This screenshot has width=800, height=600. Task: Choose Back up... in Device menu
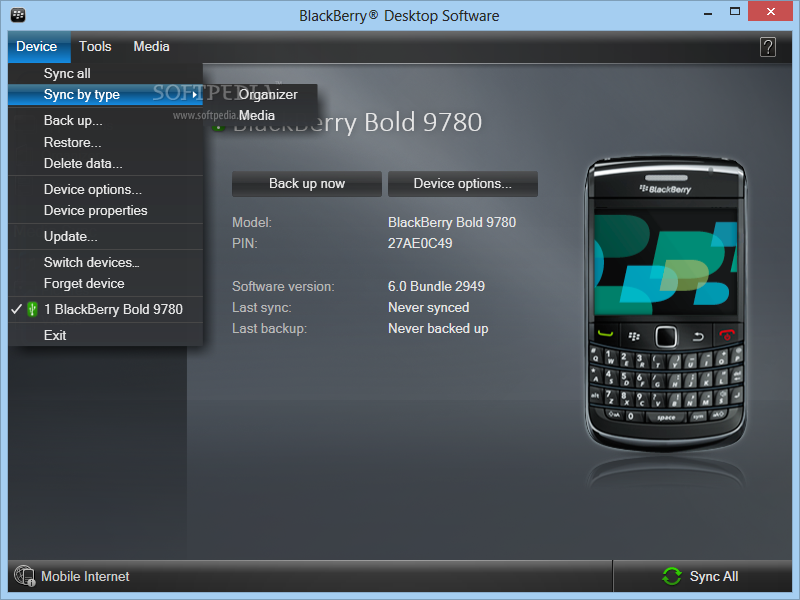[105, 120]
